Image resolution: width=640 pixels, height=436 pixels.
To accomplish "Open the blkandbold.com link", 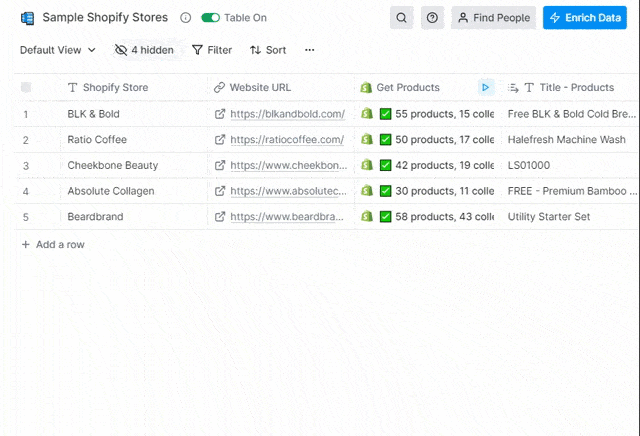I will (x=287, y=114).
